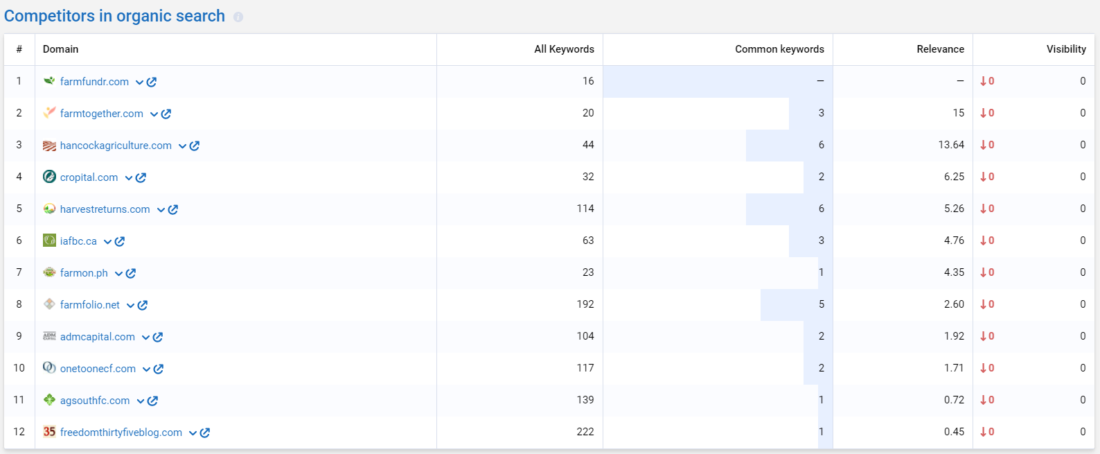1100x454 pixels.
Task: Open the freedomthirtyfiveblog.com domain link
Action: 121,432
